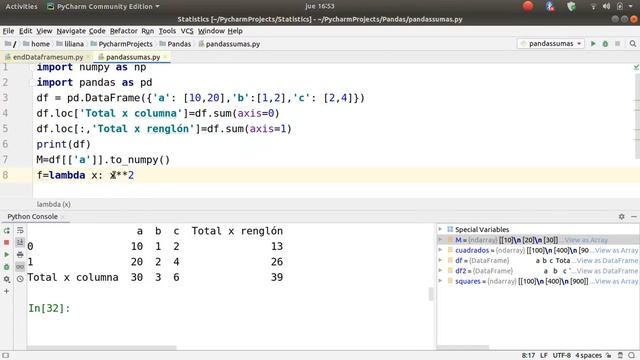Hide the Python Console panel
The height and width of the screenshot is (360, 640).
point(634,216)
